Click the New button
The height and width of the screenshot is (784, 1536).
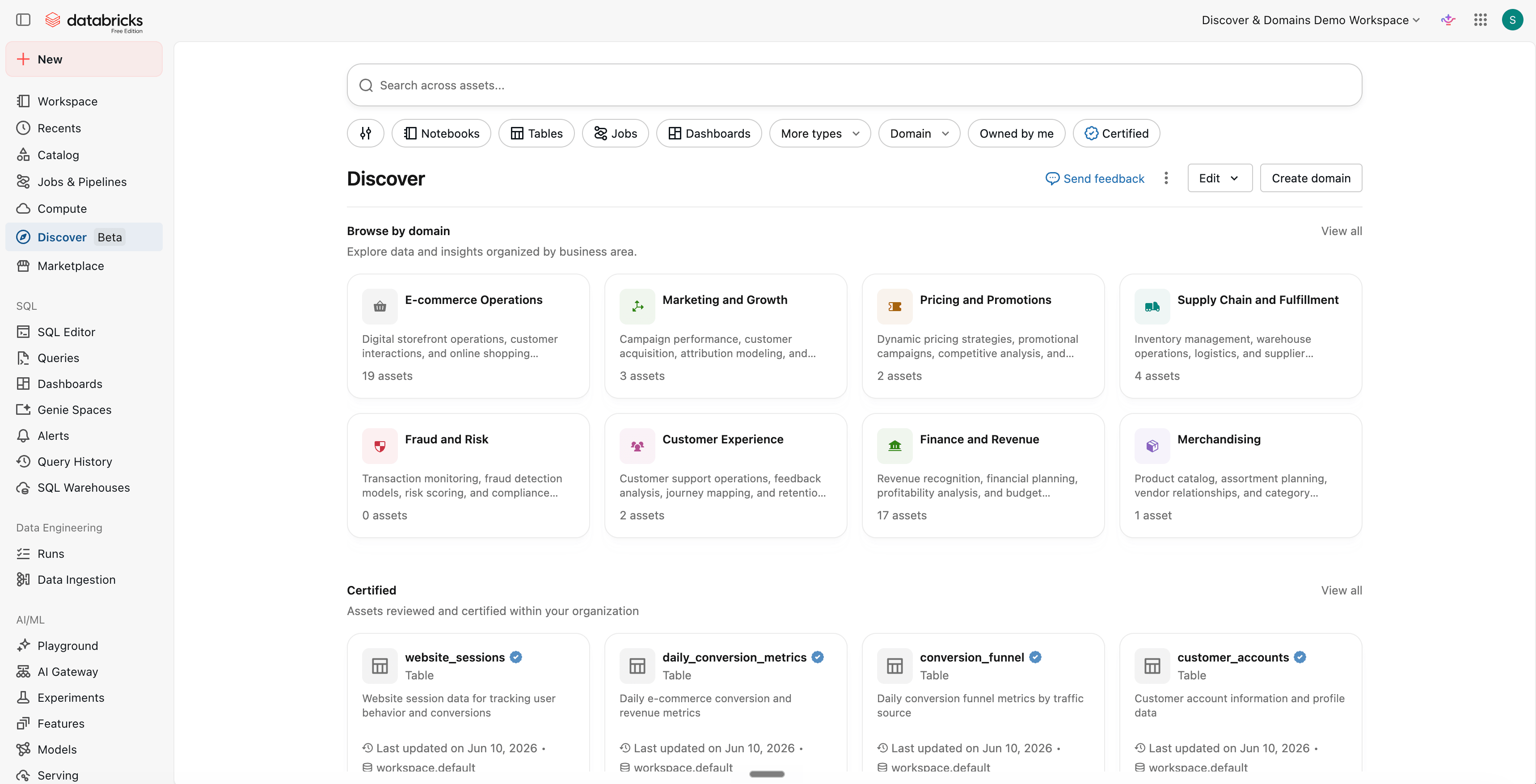point(84,59)
